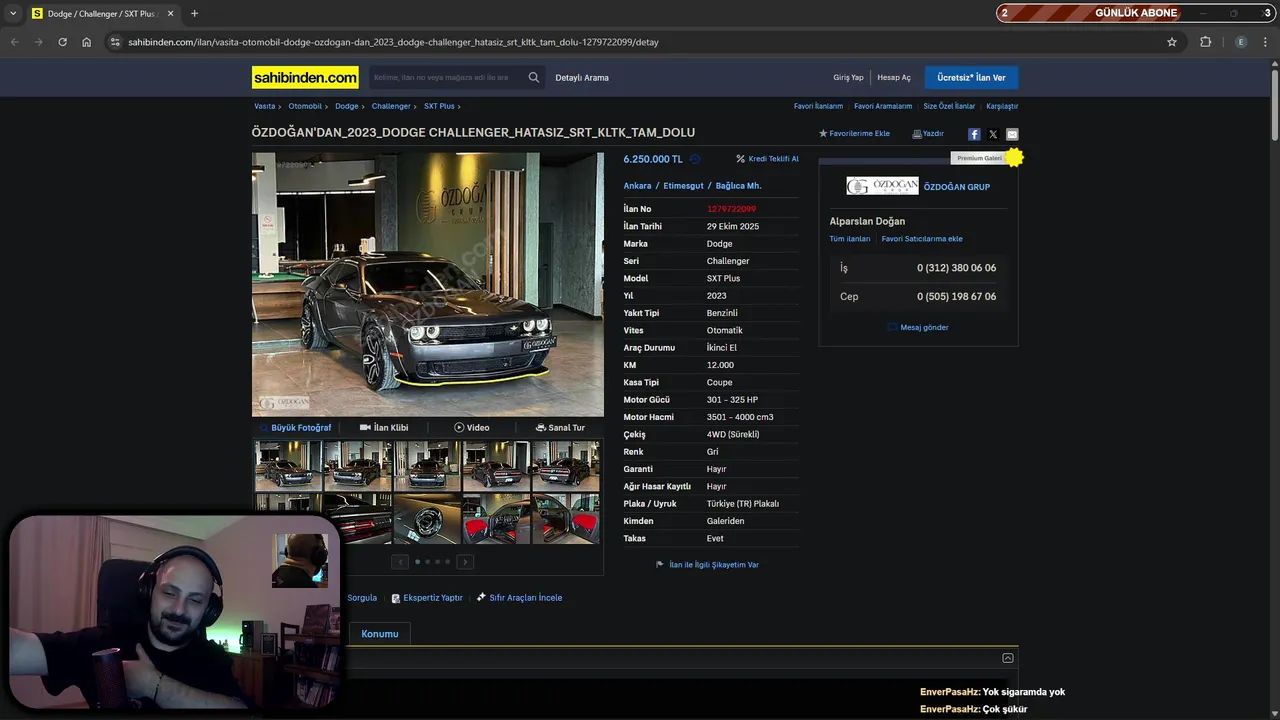Click Otomobil breadcrumb link
This screenshot has width=1280, height=720.
[x=305, y=106]
